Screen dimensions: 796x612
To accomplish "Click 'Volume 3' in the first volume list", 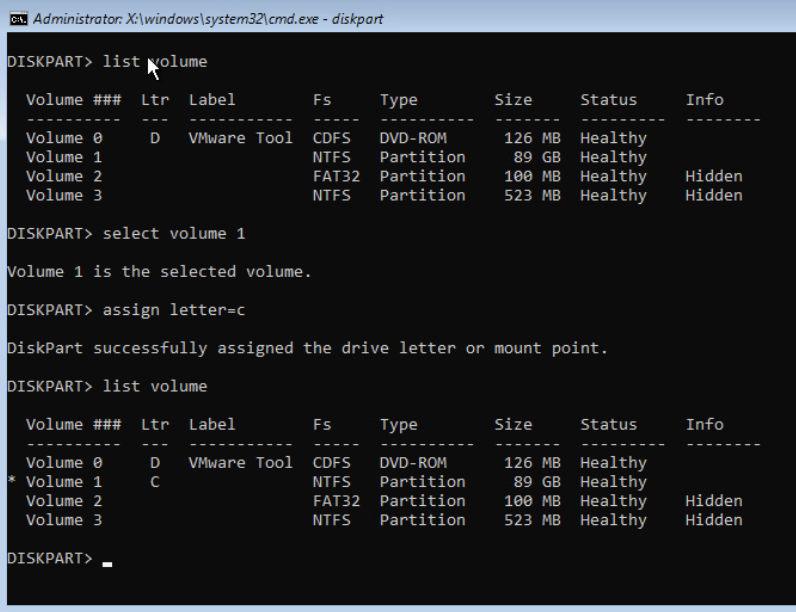I will coord(64,195).
